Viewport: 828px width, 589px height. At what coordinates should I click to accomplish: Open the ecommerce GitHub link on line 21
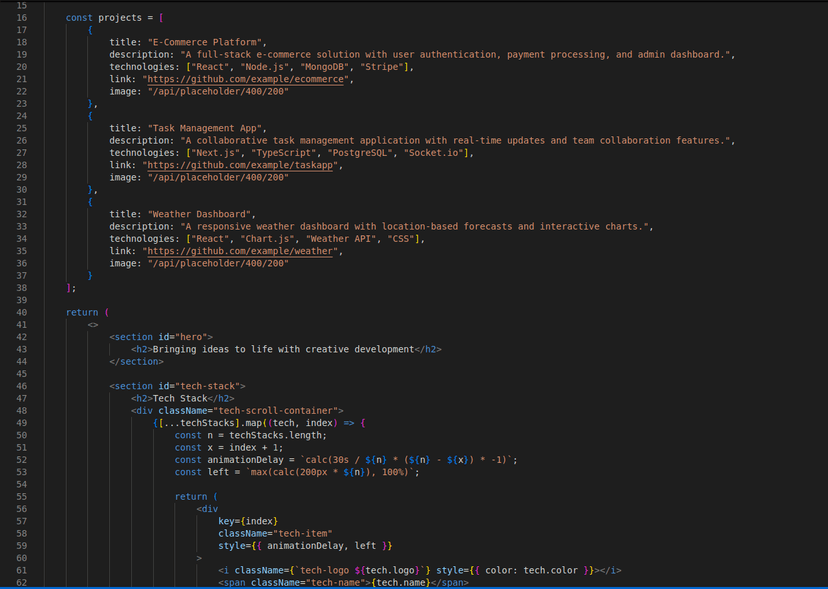coord(245,78)
